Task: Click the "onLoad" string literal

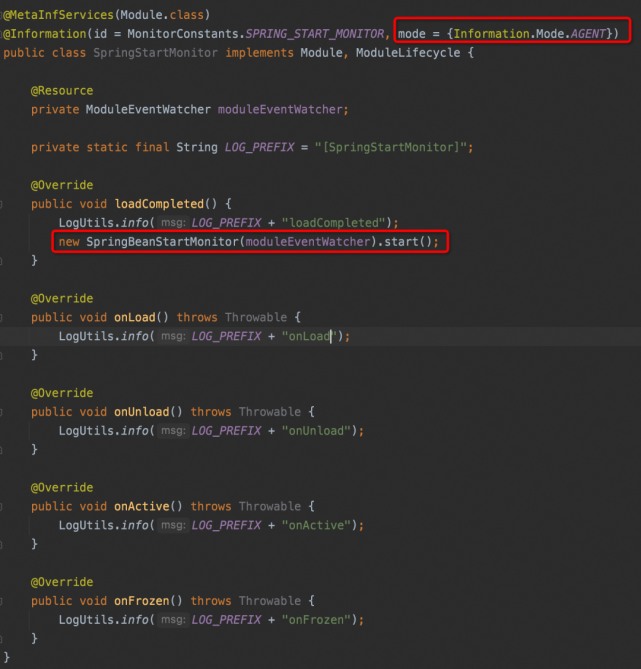Action: pos(309,336)
